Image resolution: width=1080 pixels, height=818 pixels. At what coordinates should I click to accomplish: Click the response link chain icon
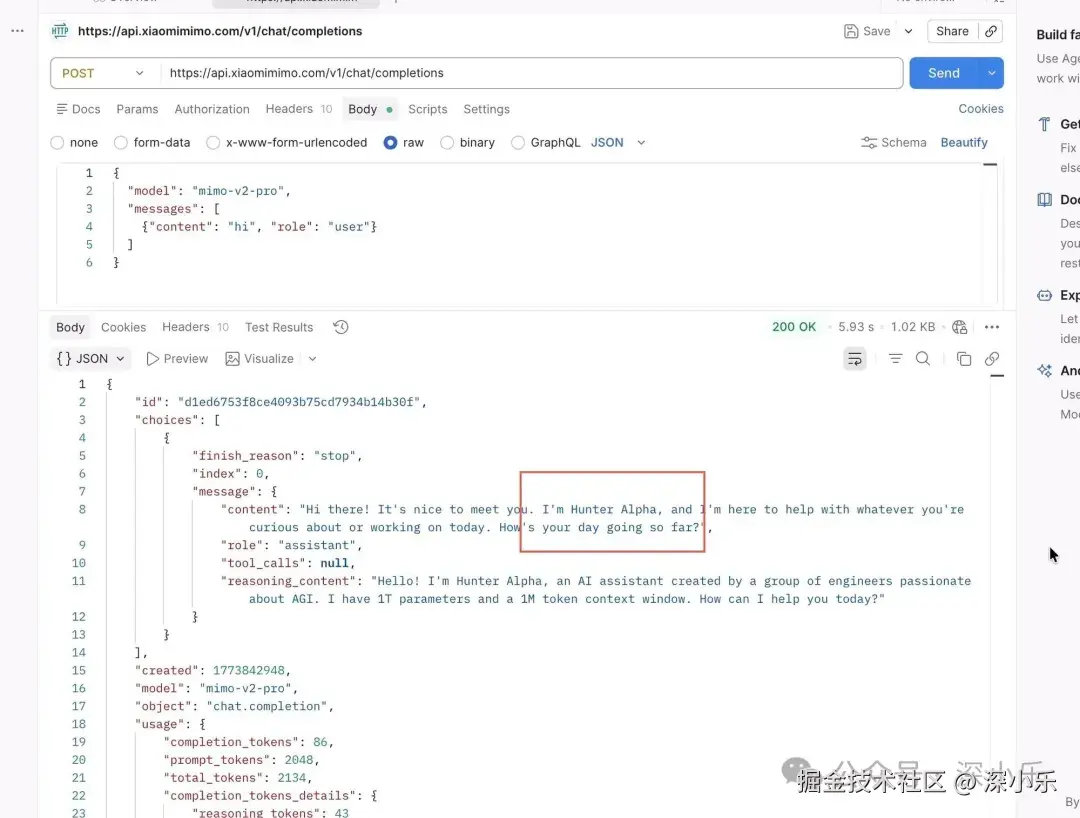[992, 359]
